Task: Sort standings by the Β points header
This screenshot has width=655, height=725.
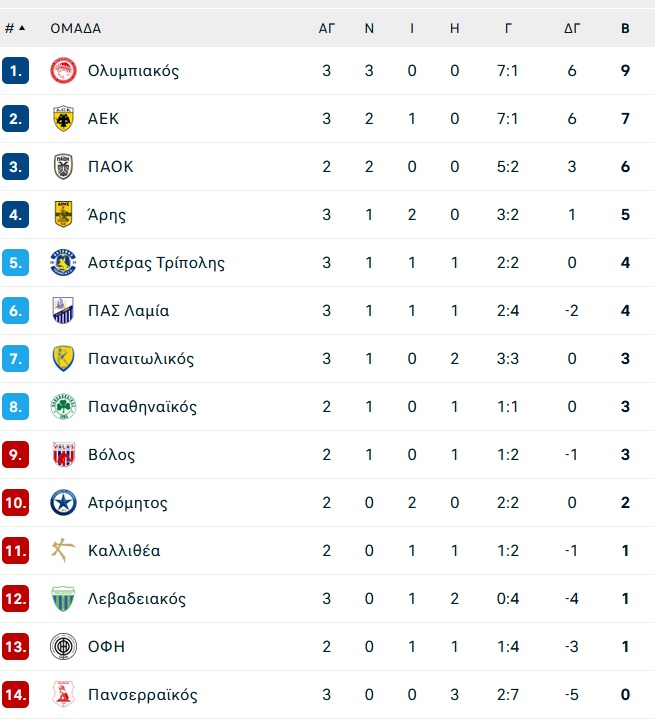Action: pyautogui.click(x=625, y=28)
